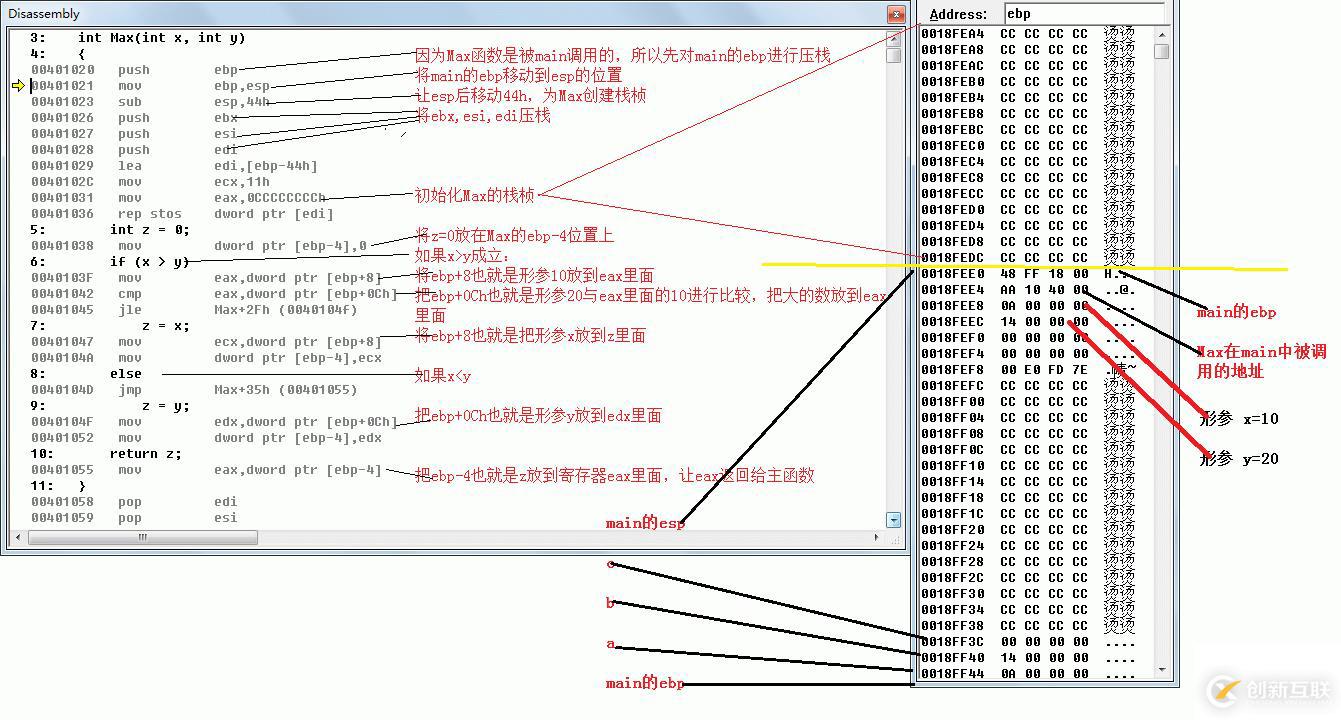Click Memory window scrollbar up arrow

coord(1161,34)
